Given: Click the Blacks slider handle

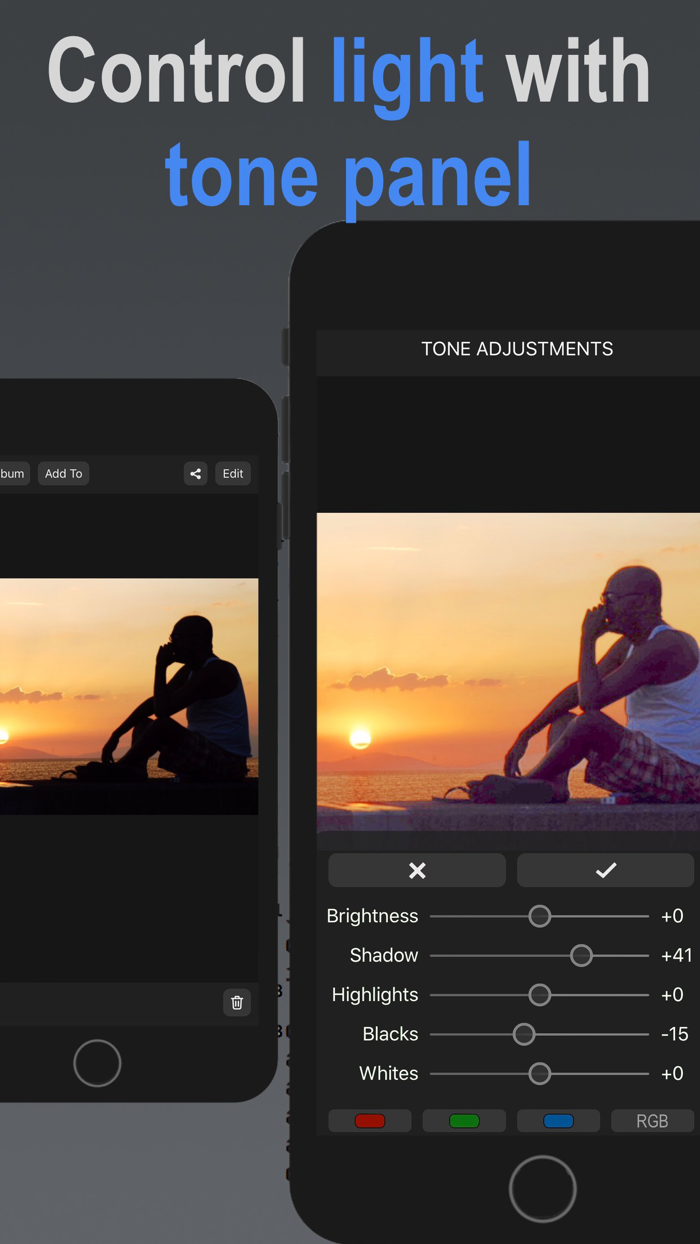Looking at the screenshot, I should 524,1034.
